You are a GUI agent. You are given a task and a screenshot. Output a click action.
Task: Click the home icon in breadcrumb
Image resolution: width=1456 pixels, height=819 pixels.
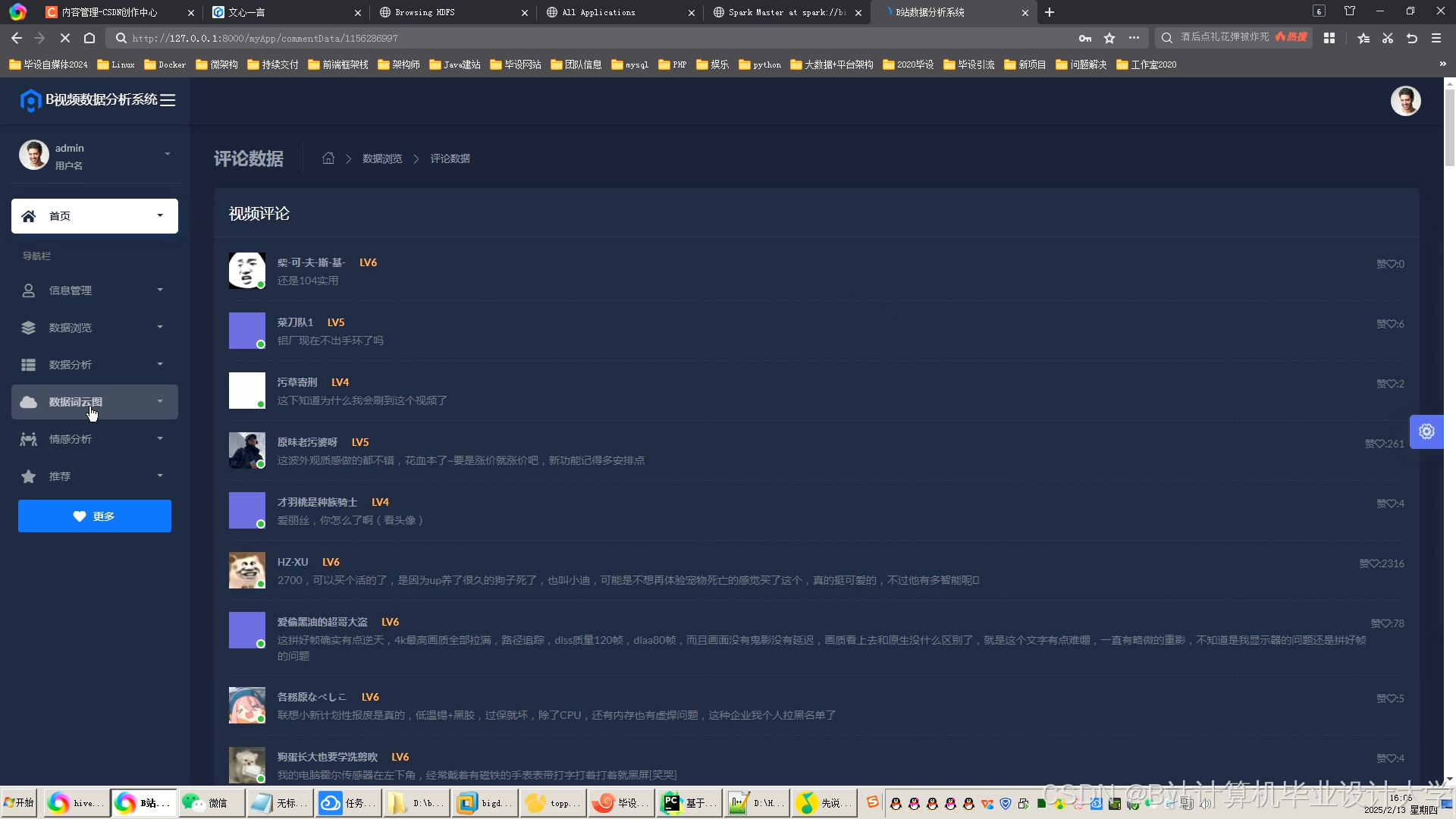(328, 158)
